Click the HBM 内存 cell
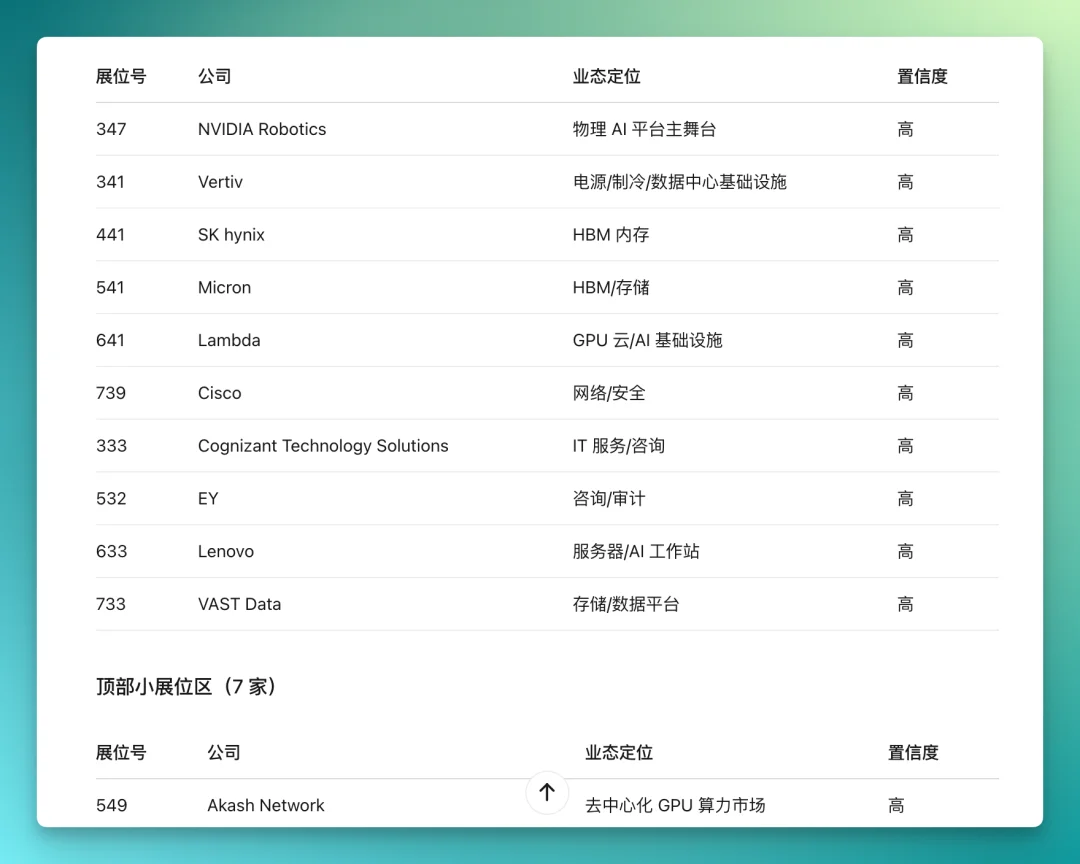The height and width of the screenshot is (864, 1080). [x=611, y=235]
